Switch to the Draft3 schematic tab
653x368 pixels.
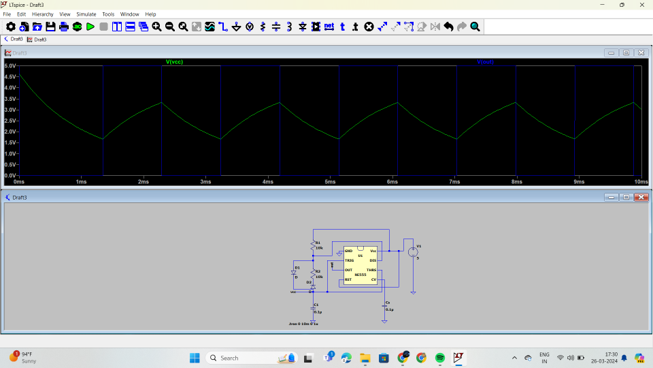[x=13, y=39]
